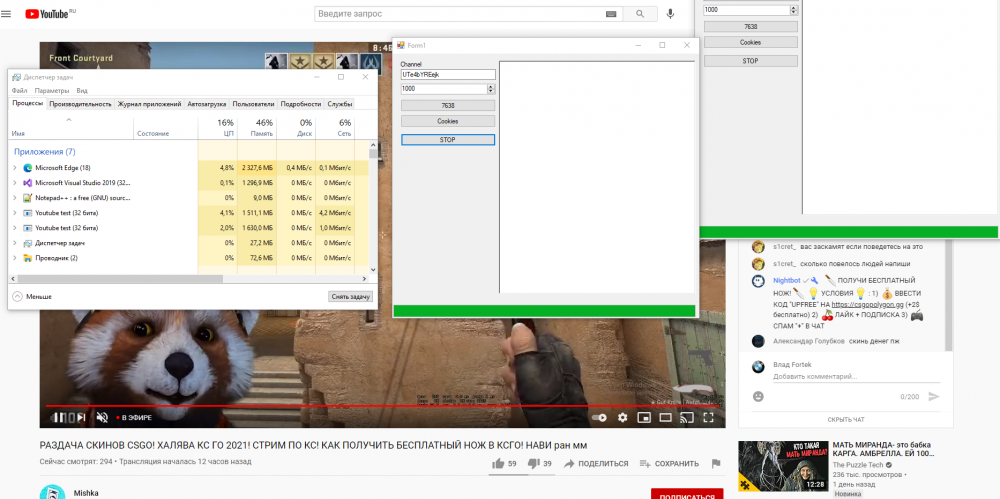Expand Microsoft Visual Studio 2019 process row

pos(15,183)
